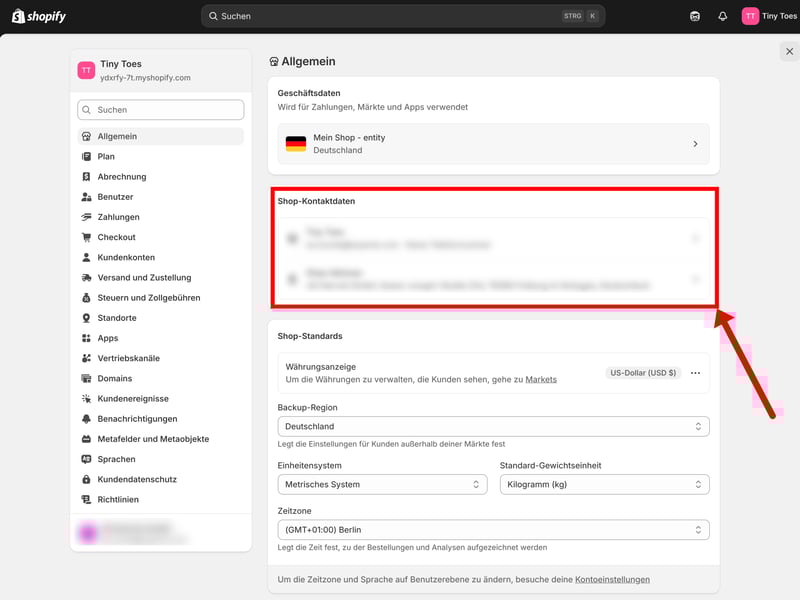Viewport: 800px width, 600px height.
Task: Open the Sprachen settings page
Action: pos(116,459)
